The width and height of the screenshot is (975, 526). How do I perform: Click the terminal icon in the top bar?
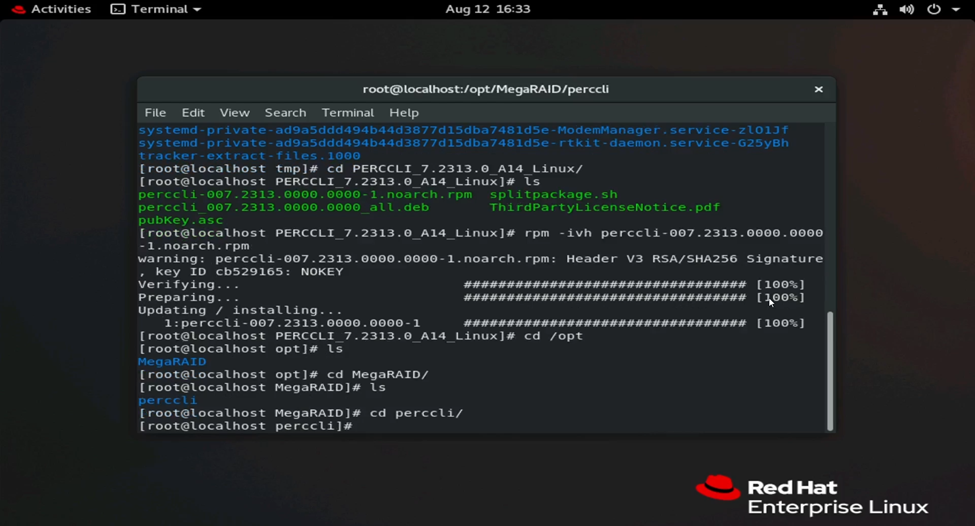click(118, 9)
